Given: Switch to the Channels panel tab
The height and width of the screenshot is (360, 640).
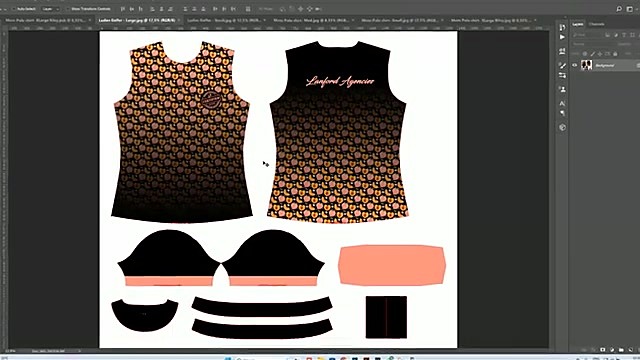Looking at the screenshot, I should (x=596, y=24).
